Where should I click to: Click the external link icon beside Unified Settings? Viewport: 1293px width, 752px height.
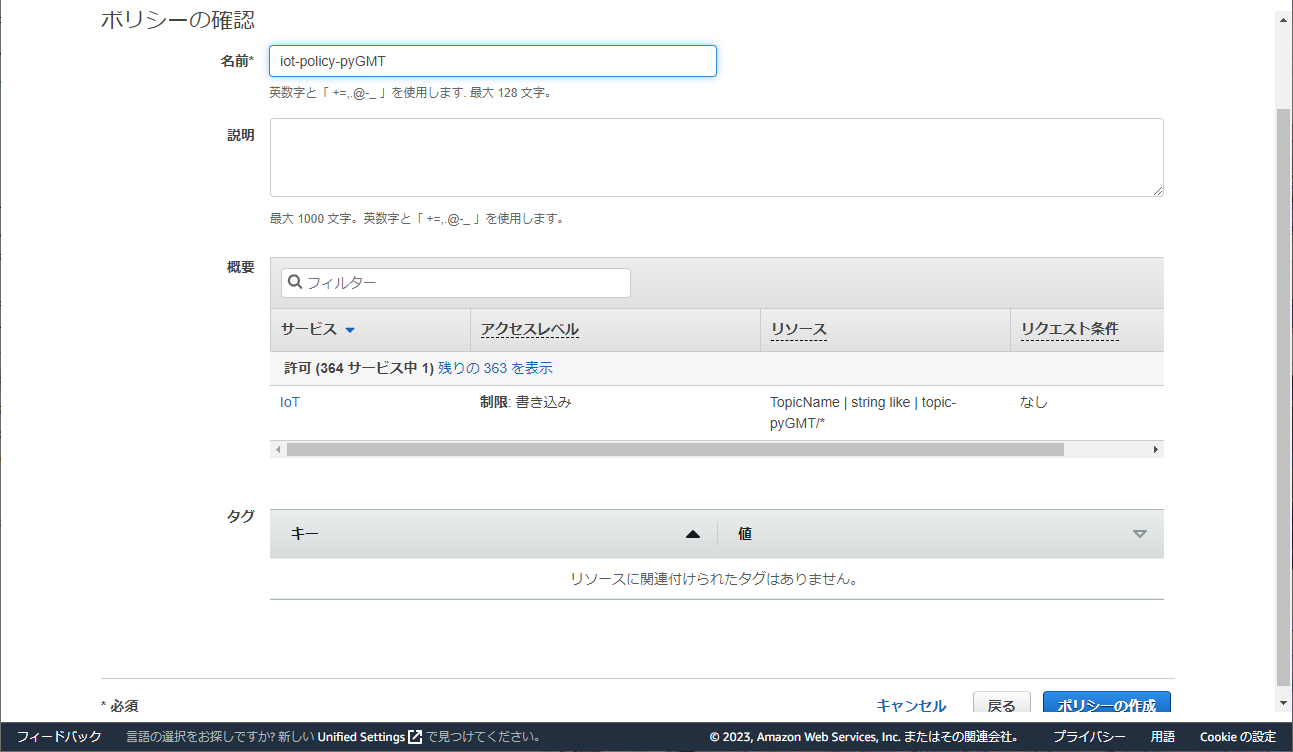click(415, 737)
